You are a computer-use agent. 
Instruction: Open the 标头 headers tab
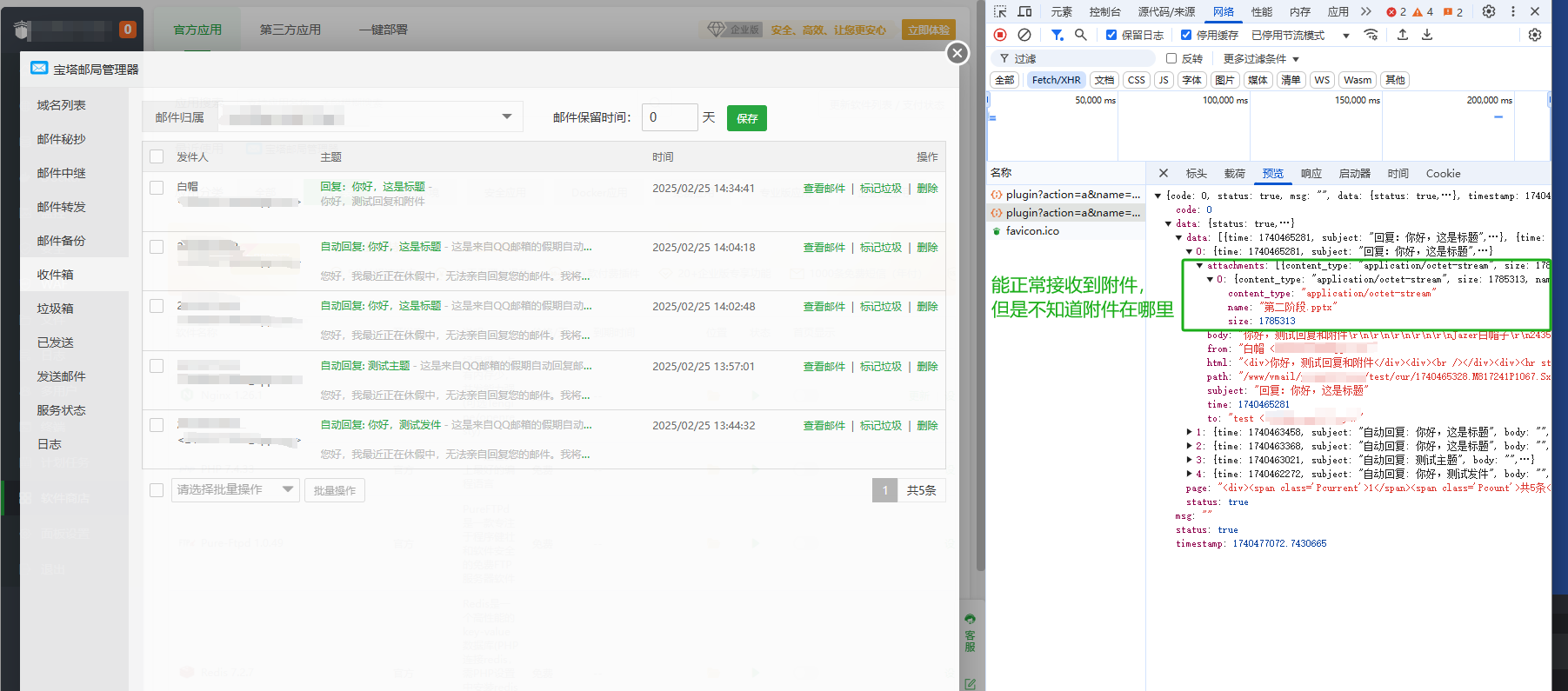1197,173
